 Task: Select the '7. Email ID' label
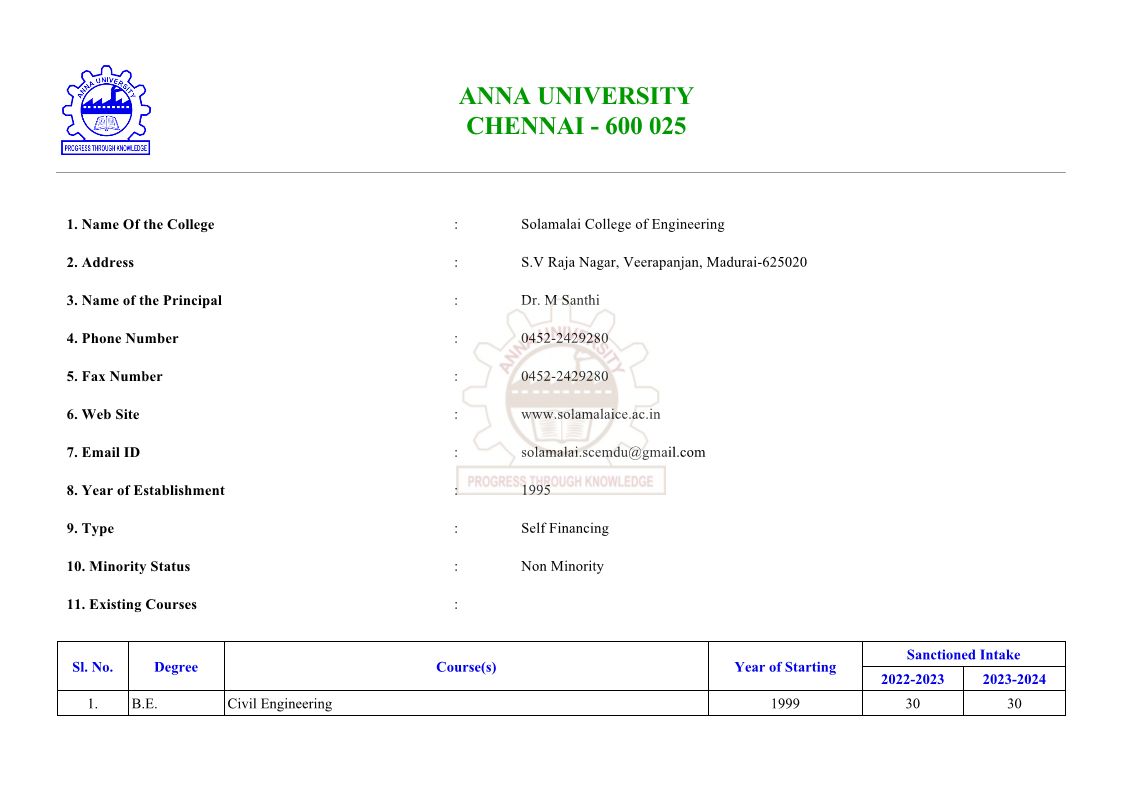[x=103, y=452]
